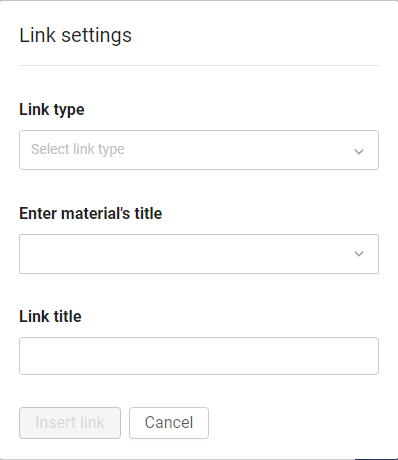Focus the Link title text field
The image size is (398, 460).
coord(199,356)
